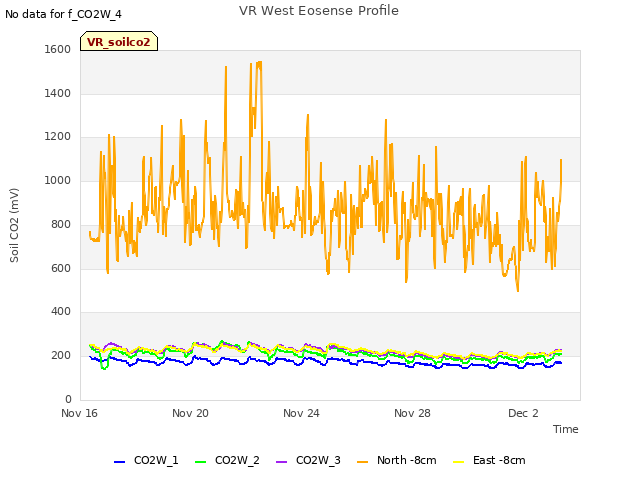Click the purple CO2W_3 legend swatch

tap(282, 462)
